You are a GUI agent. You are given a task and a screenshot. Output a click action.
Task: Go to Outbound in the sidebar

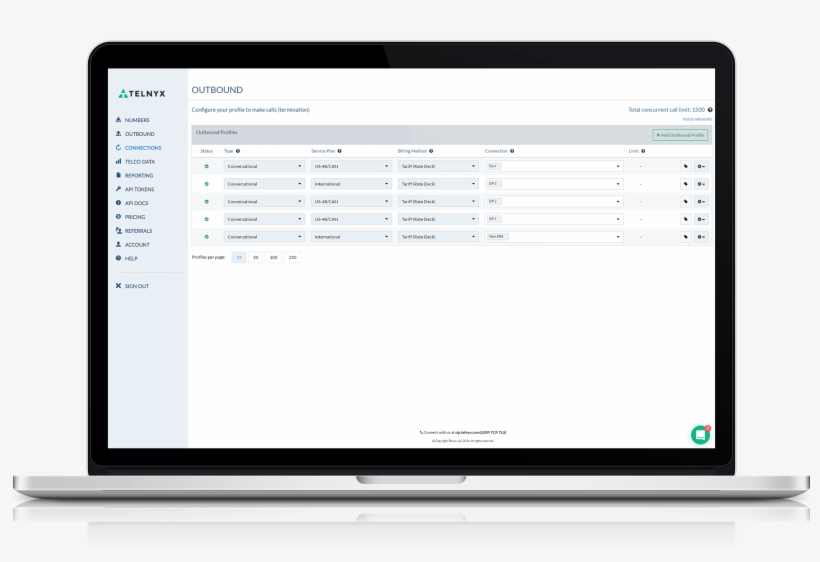coord(135,134)
